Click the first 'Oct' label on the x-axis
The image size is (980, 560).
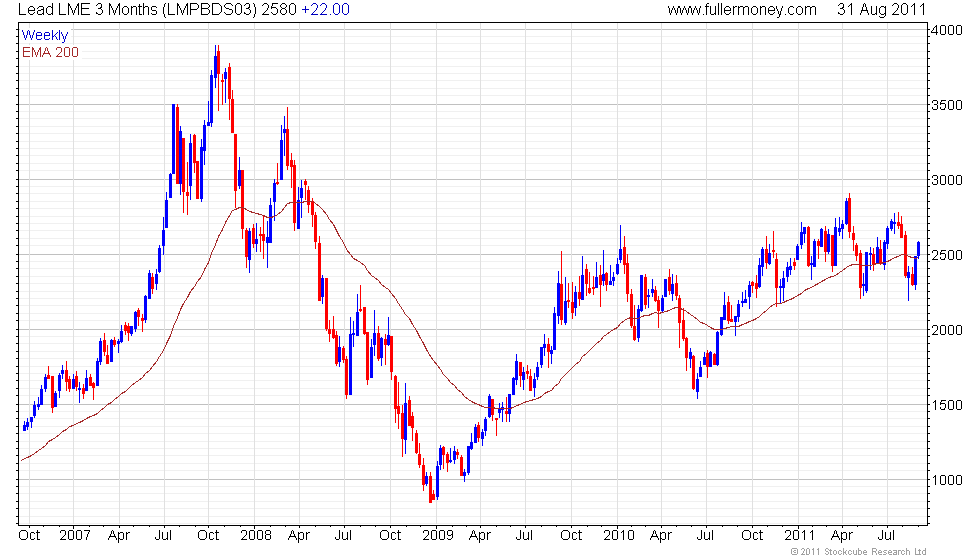click(29, 536)
